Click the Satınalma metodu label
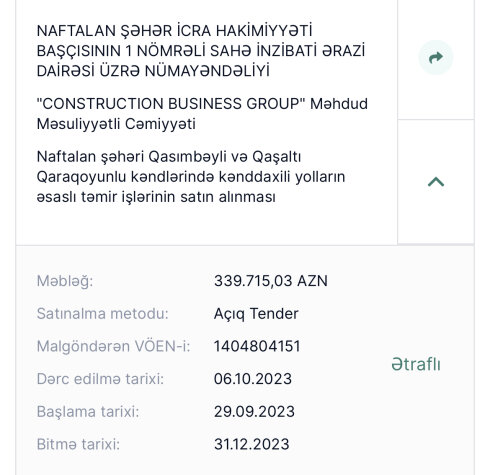 (x=103, y=314)
